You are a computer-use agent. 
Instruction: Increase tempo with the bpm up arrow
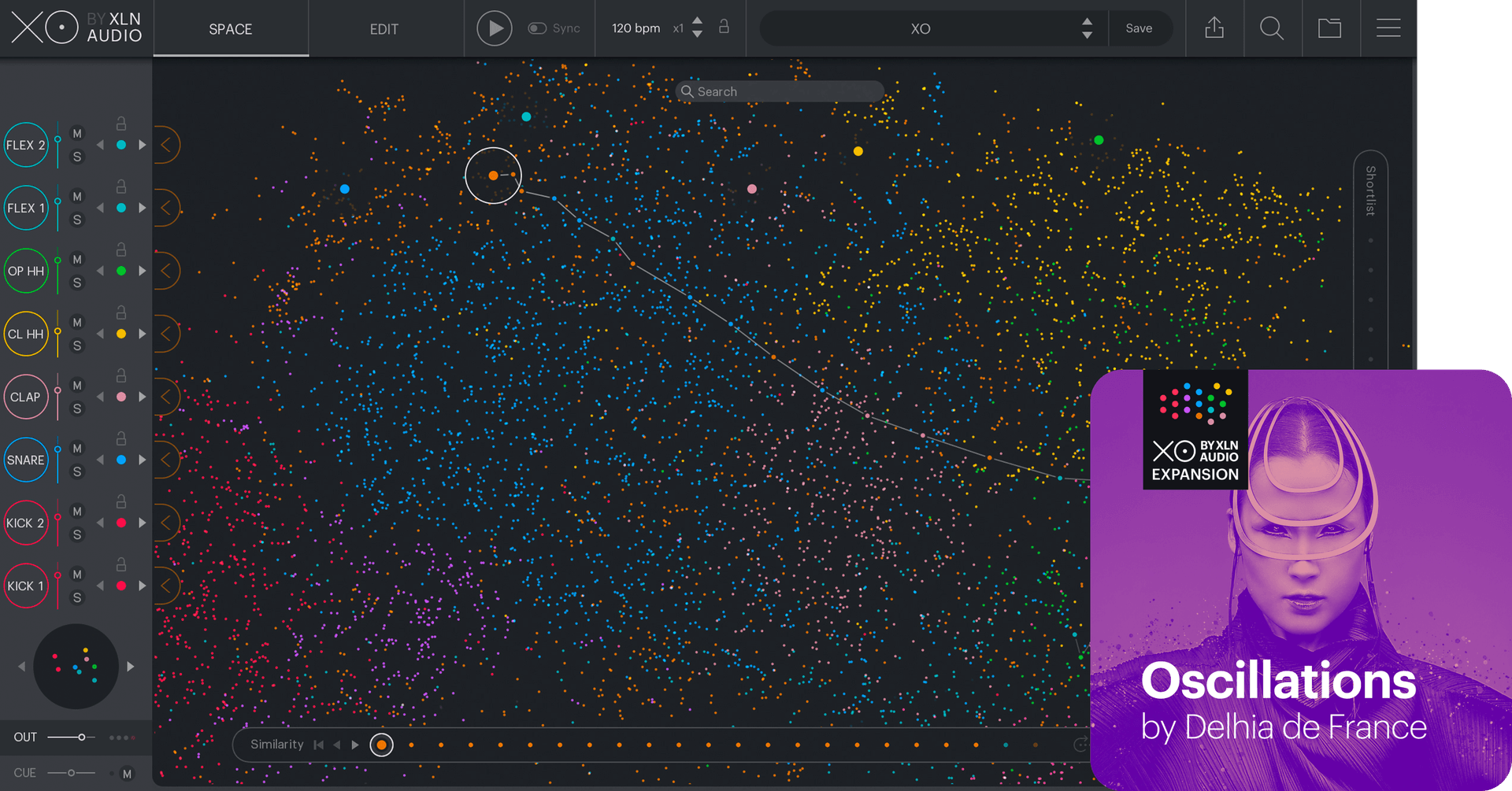[x=697, y=21]
